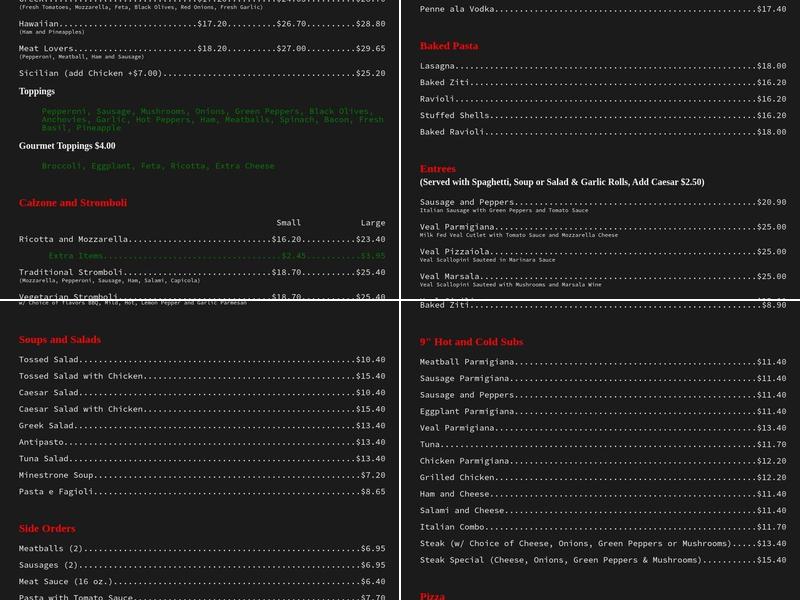Click the red Entrees heading

click(x=438, y=169)
